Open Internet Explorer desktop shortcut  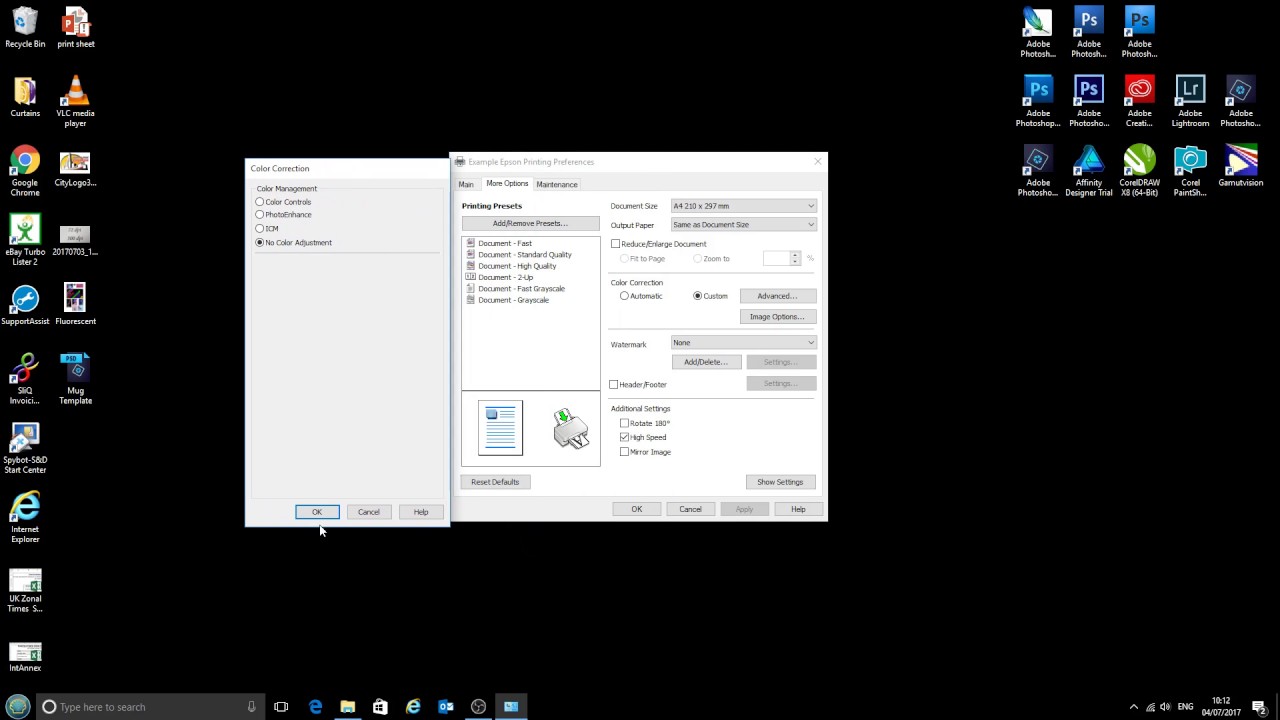[25, 517]
